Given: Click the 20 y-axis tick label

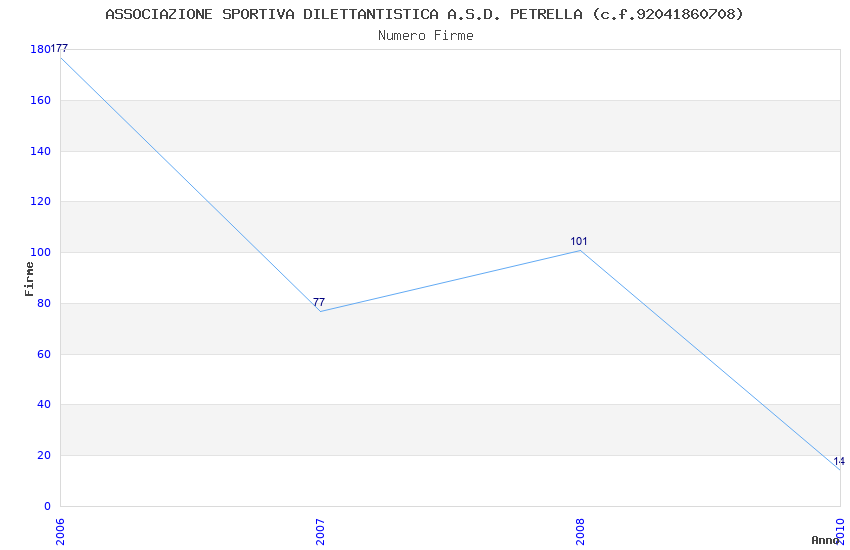Looking at the screenshot, I should point(43,455).
